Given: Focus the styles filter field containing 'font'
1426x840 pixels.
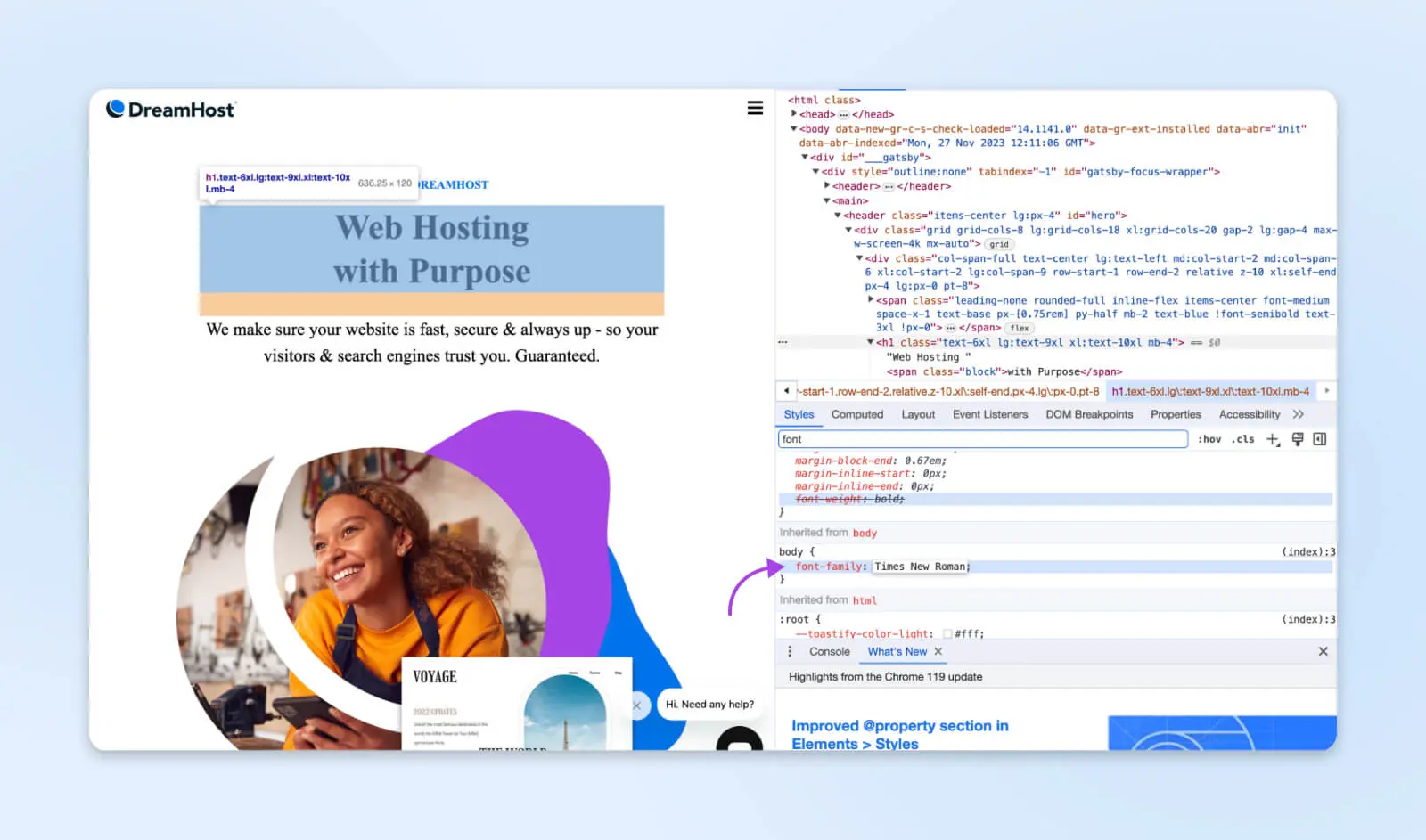Looking at the screenshot, I should pos(983,439).
